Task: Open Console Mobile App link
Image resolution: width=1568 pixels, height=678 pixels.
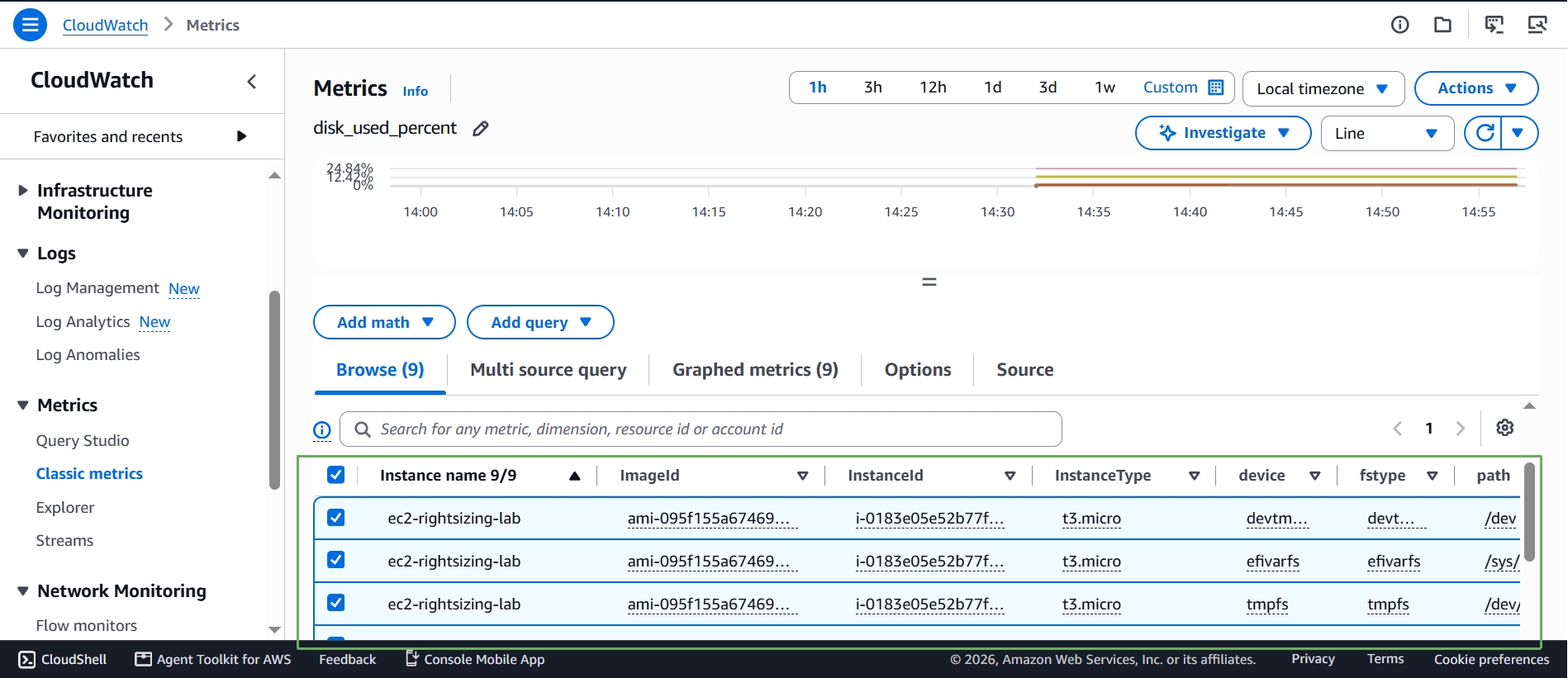Action: (475, 659)
